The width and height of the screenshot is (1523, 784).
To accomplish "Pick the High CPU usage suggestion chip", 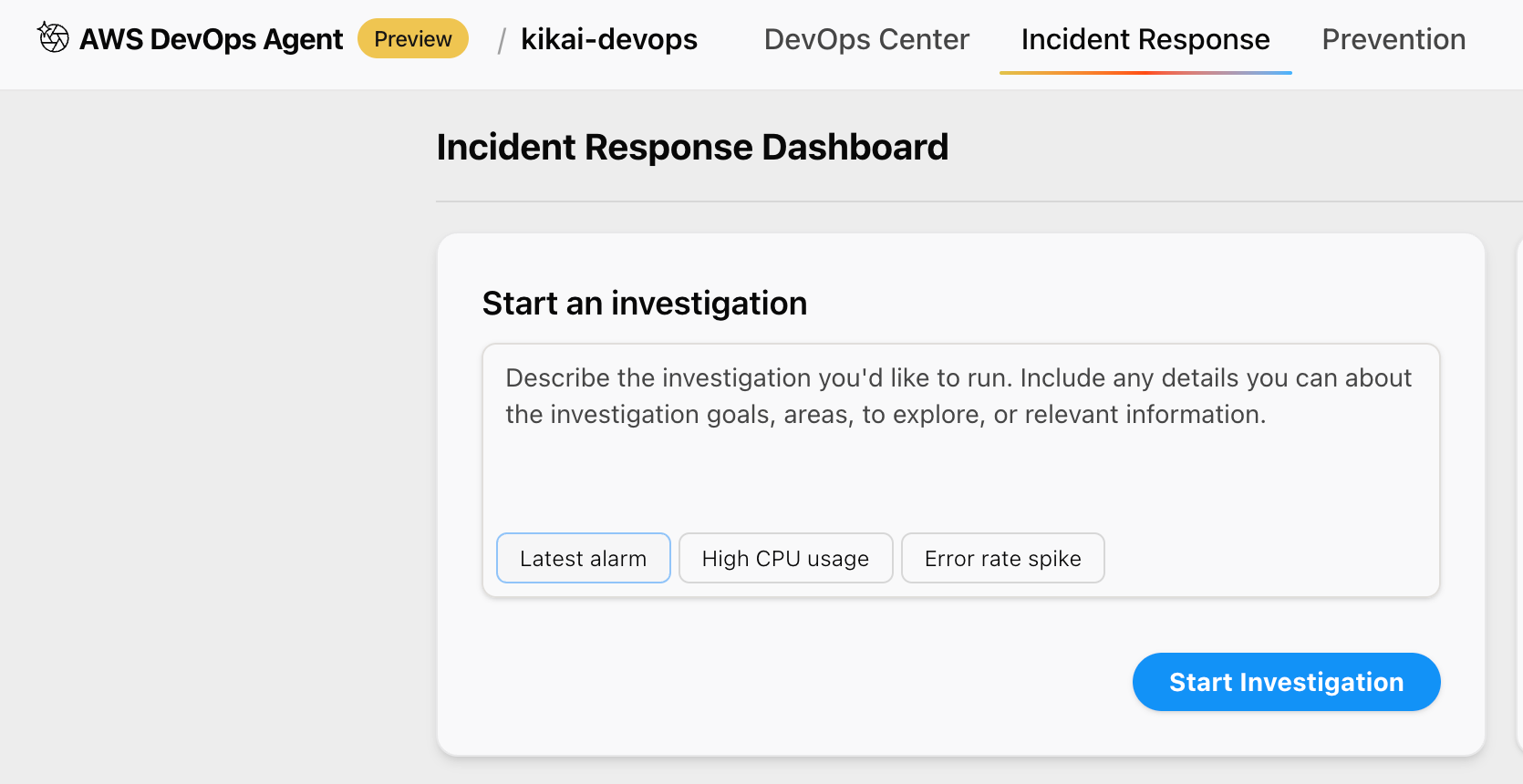I will (x=785, y=558).
